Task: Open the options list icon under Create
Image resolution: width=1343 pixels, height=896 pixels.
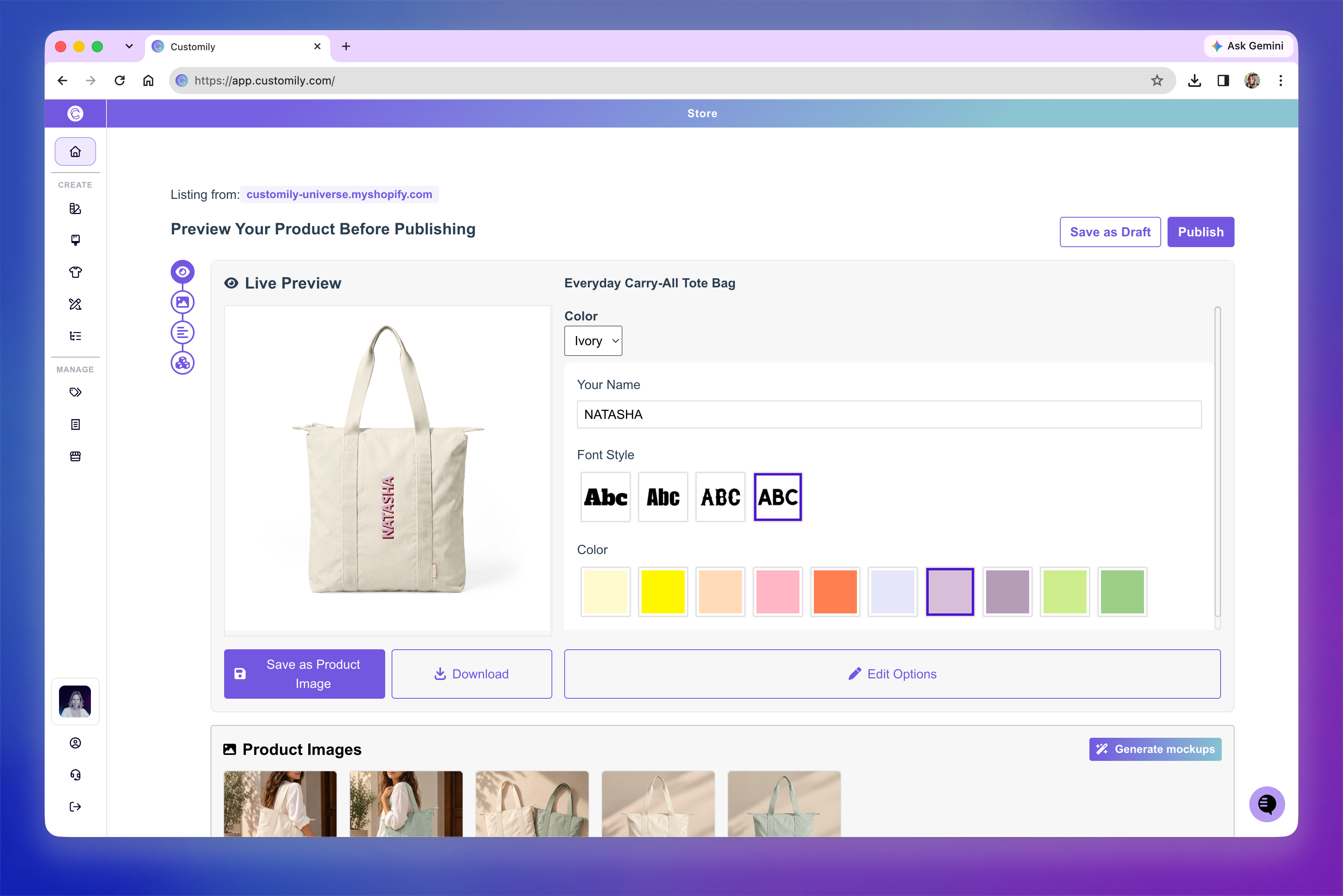Action: 75,336
